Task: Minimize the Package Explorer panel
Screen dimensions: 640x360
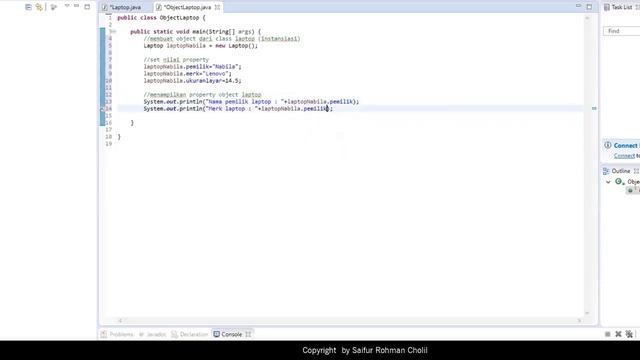Action: (76, 6)
